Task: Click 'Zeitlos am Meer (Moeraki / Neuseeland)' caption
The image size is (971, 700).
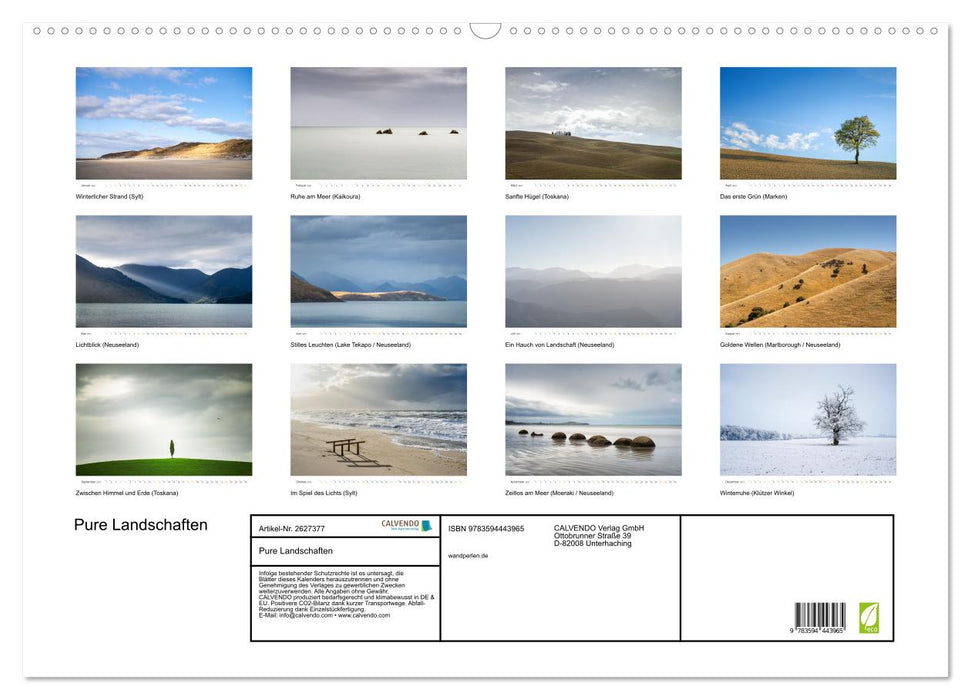Action: (559, 493)
